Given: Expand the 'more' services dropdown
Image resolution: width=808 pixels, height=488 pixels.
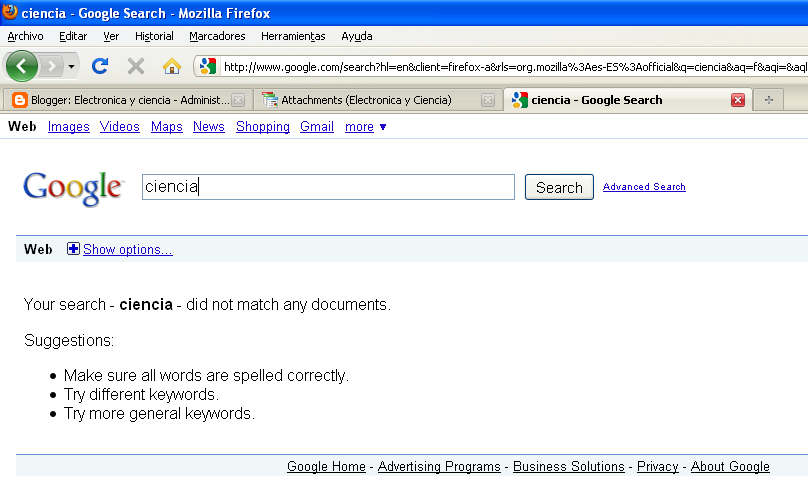Looking at the screenshot, I should [x=365, y=127].
